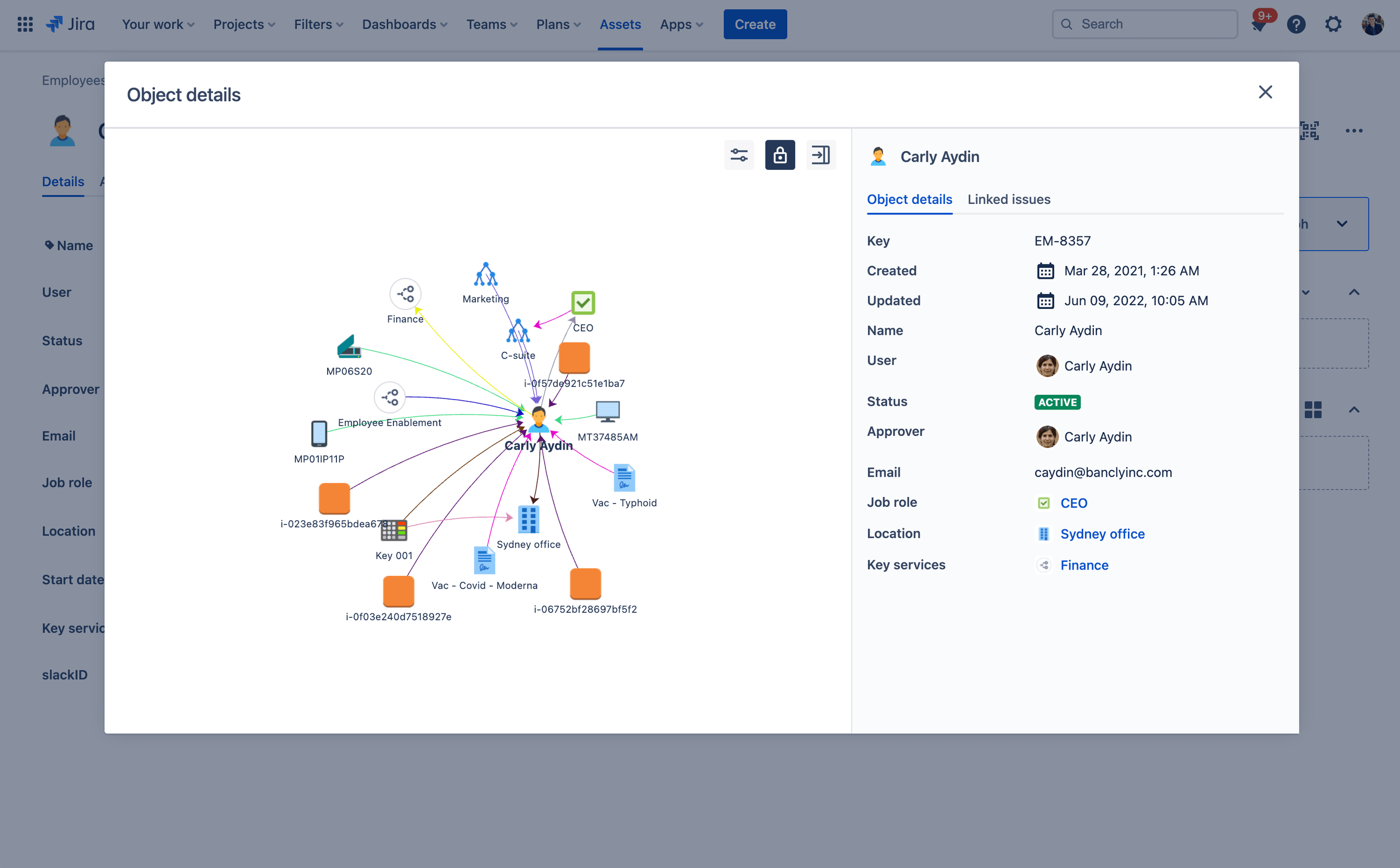
Task: Click the CEO job role link
Action: (x=1075, y=503)
